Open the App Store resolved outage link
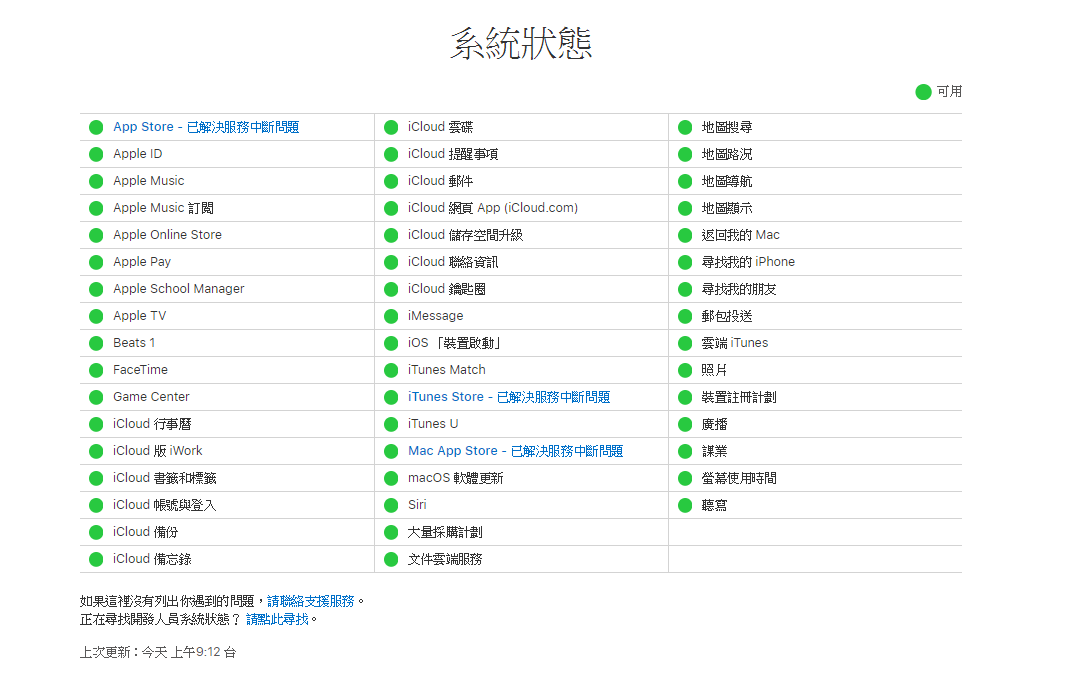Screen dimensions: 1087x683 click(x=206, y=127)
